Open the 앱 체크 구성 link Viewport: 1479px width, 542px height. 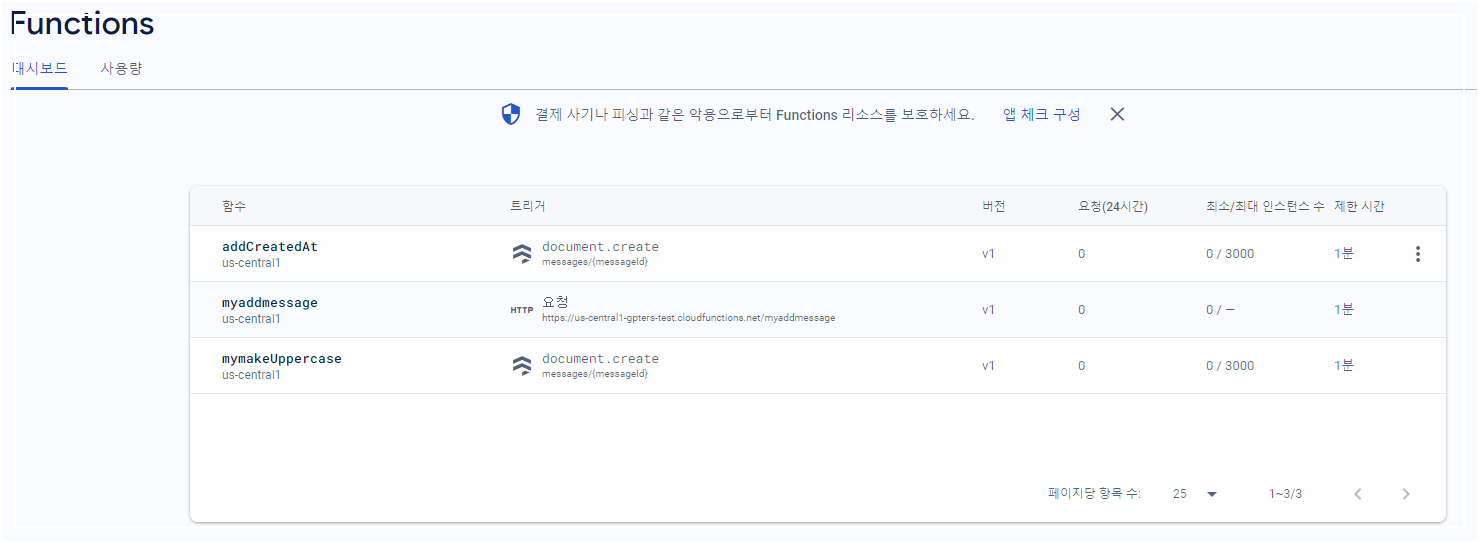click(1042, 114)
